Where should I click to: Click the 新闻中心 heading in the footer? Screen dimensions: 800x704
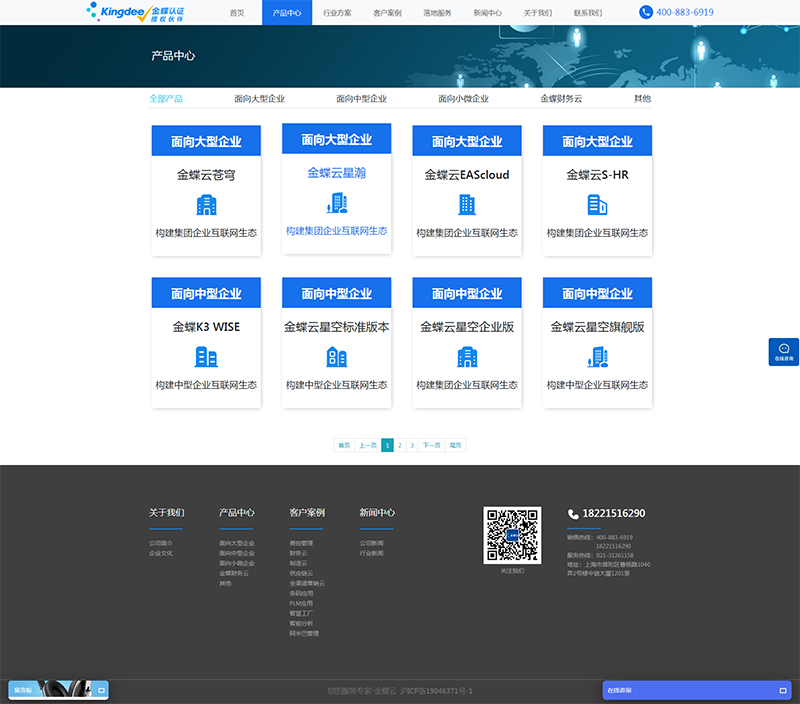377,513
